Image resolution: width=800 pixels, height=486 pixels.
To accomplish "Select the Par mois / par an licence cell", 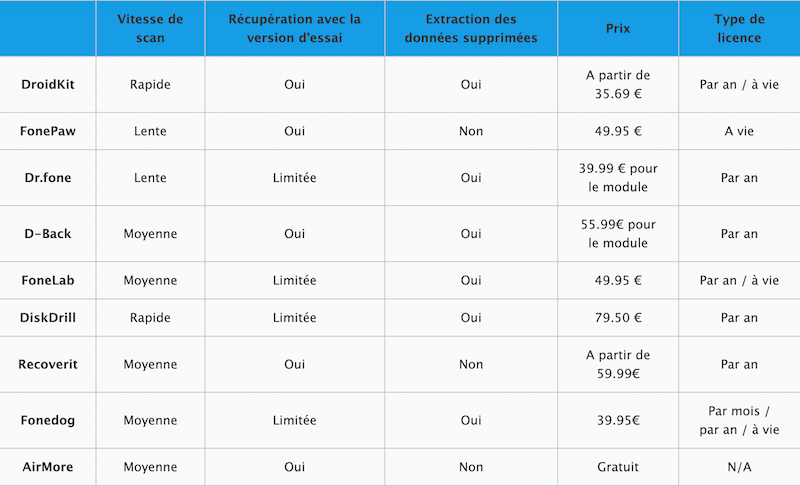I will (739, 420).
